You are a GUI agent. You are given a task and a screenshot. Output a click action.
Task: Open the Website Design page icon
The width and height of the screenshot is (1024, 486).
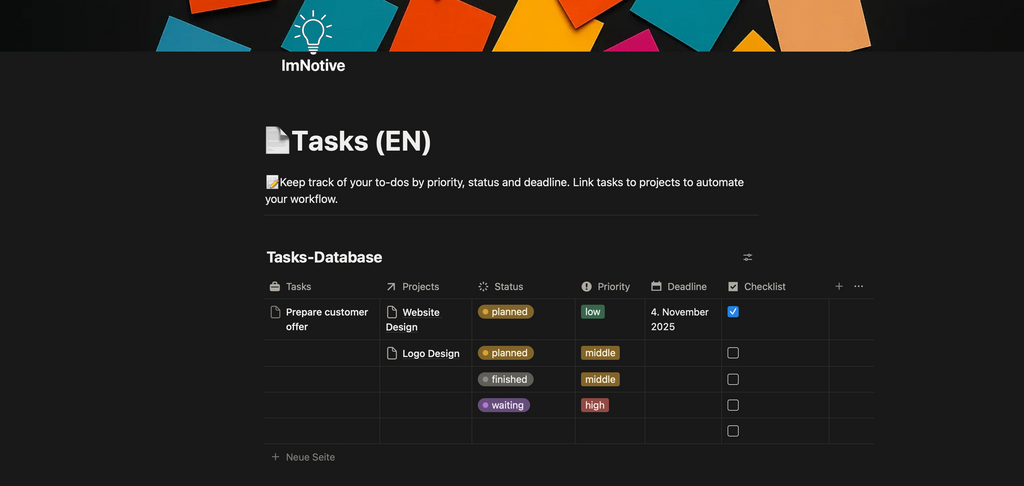point(392,312)
